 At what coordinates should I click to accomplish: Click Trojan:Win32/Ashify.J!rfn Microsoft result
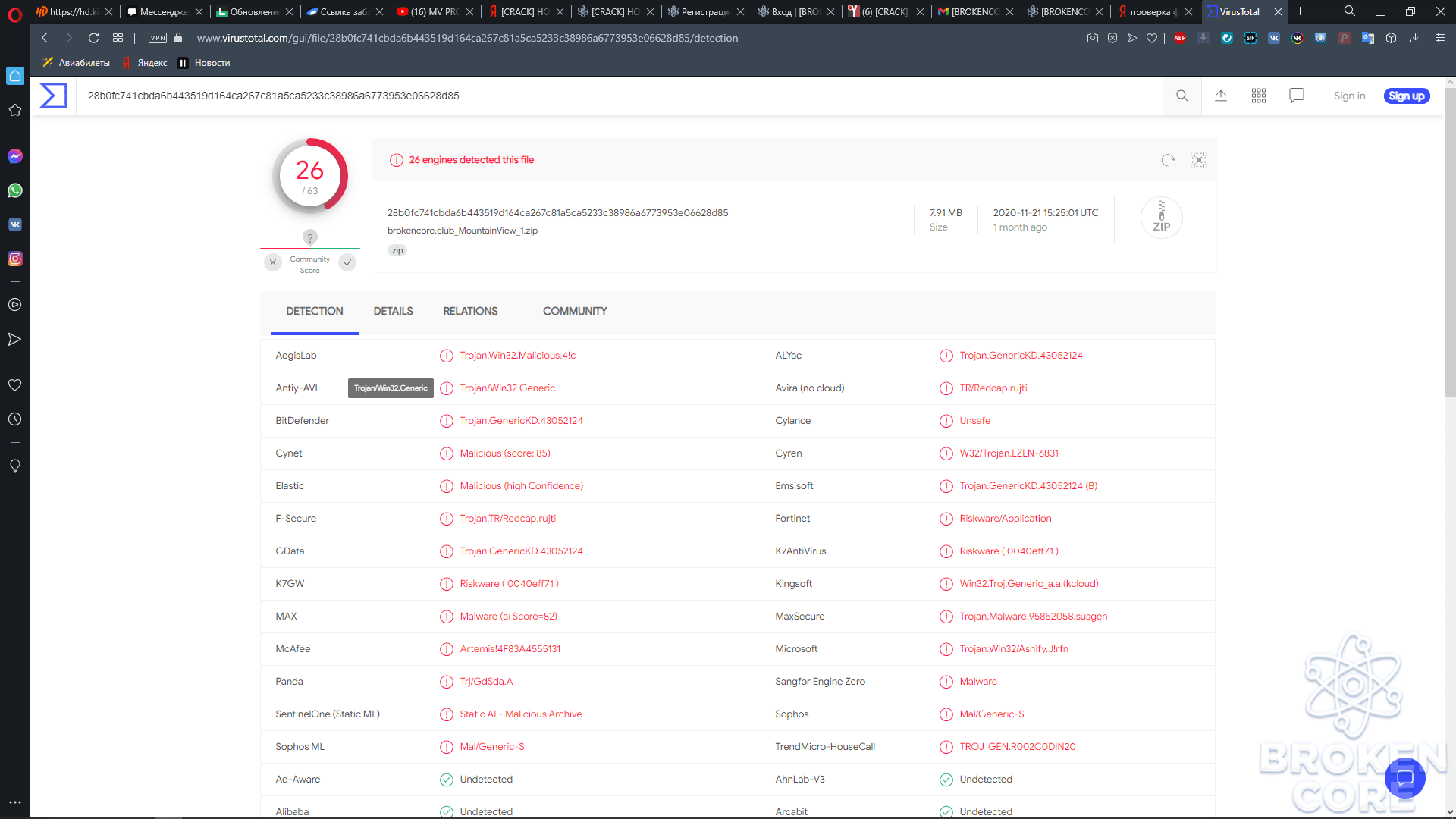click(1014, 649)
